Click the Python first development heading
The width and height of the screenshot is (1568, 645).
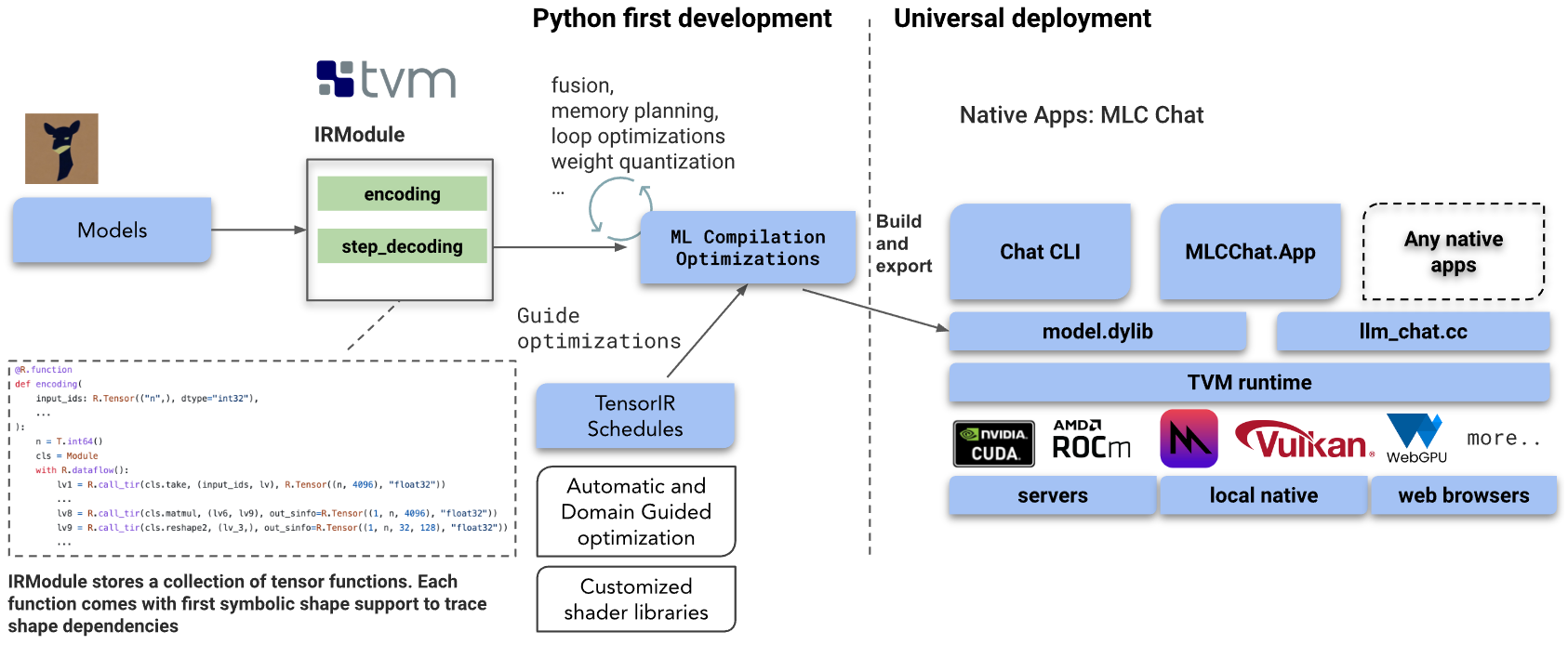(x=682, y=19)
